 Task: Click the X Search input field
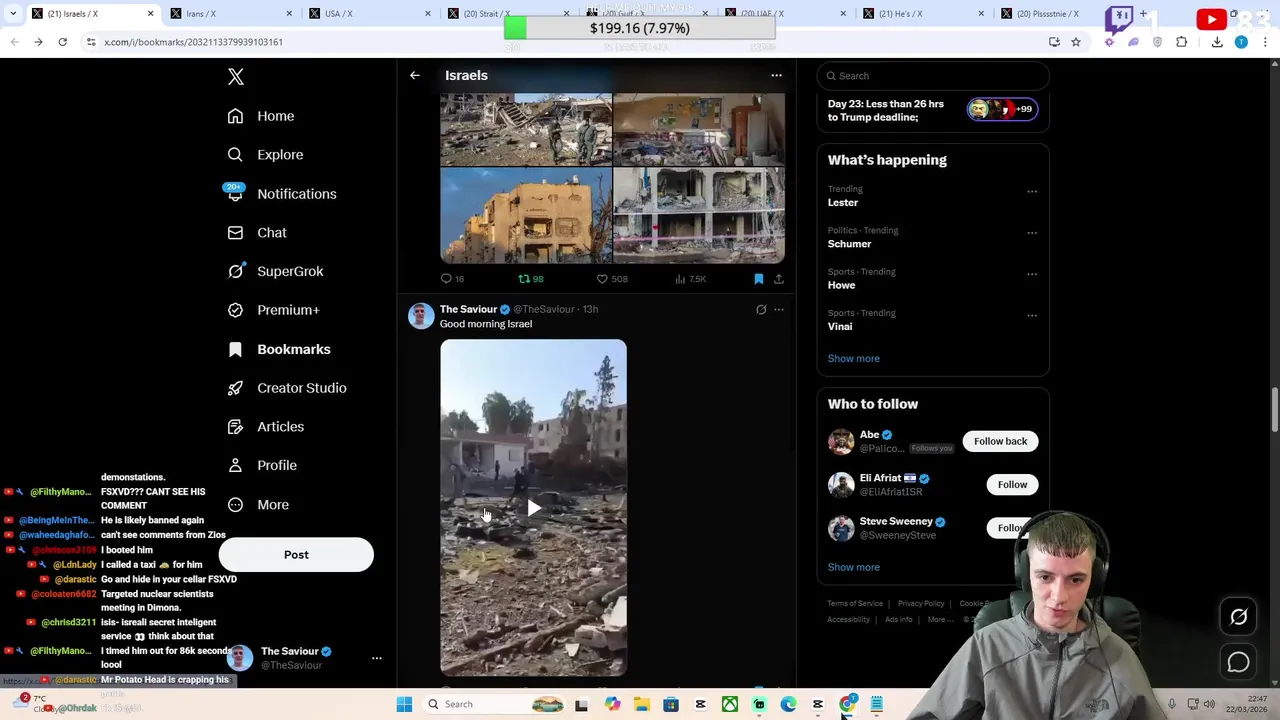point(933,76)
